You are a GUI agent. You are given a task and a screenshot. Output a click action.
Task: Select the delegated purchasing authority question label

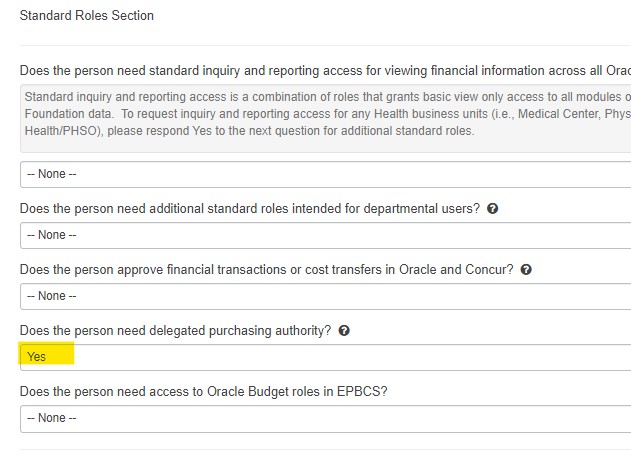(175, 330)
